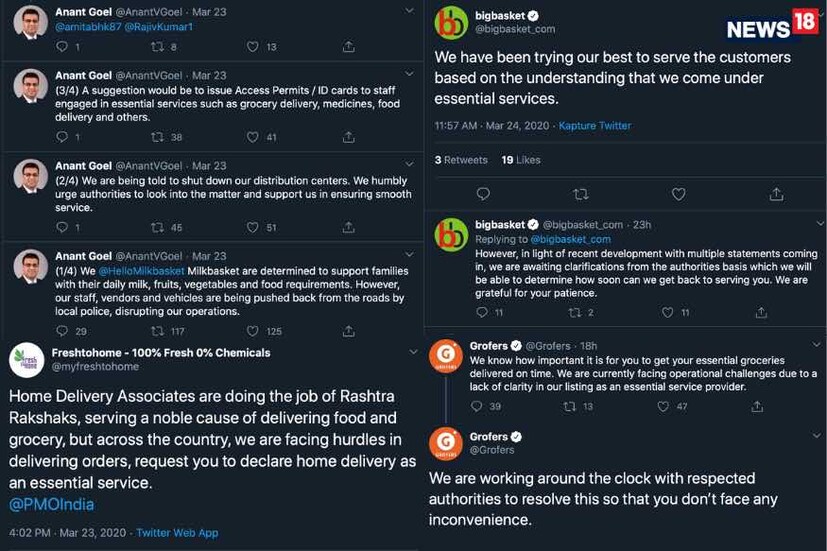
Task: Retweet the main bigbasket tweet
Action: (580, 194)
